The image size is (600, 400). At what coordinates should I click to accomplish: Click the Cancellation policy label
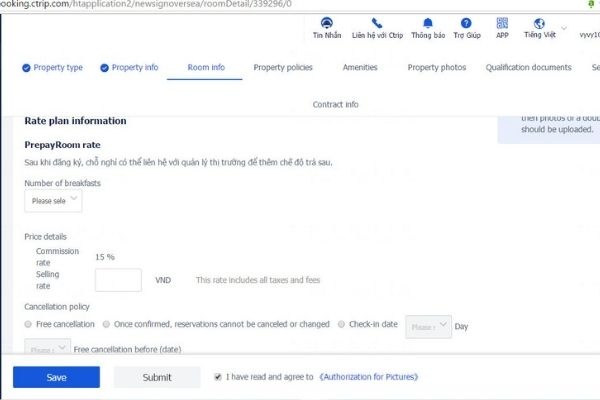[x=57, y=307]
